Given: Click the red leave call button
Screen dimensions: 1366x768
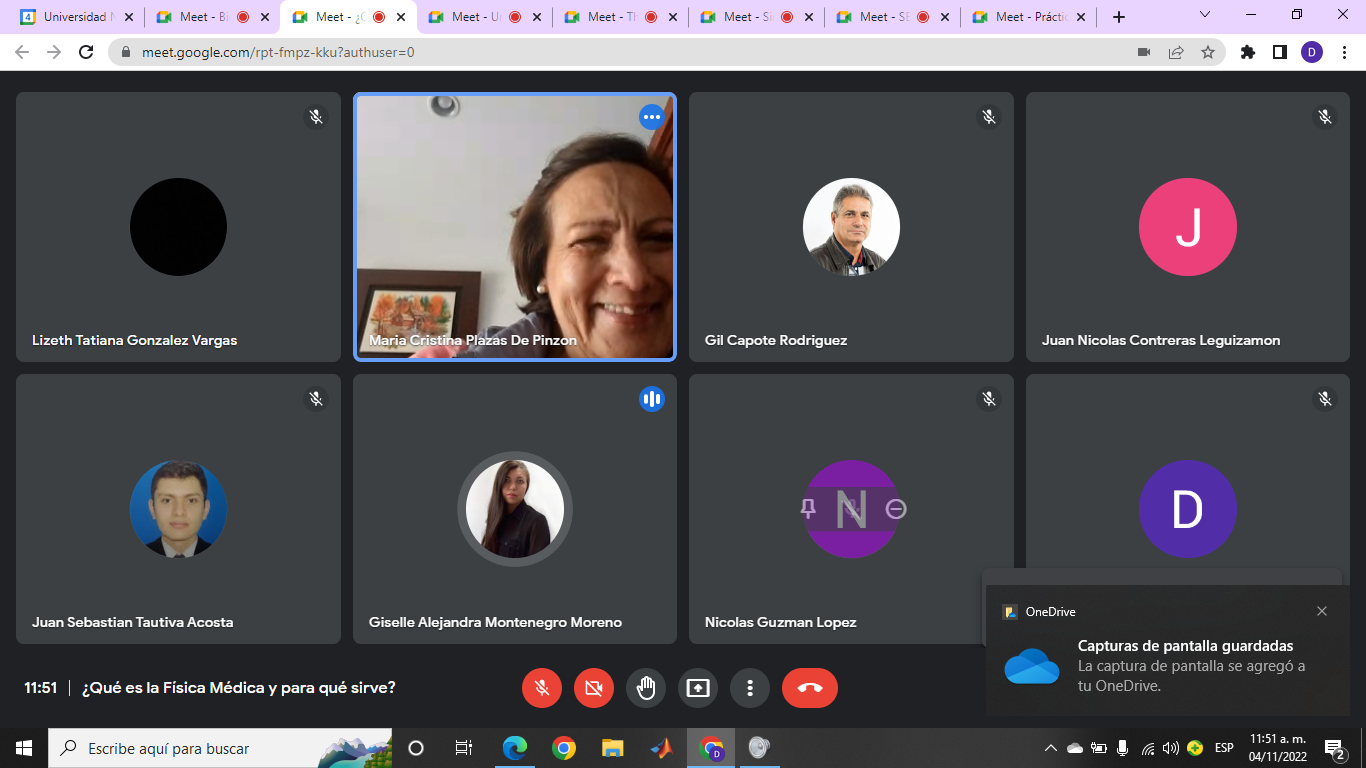Looking at the screenshot, I should point(809,688).
